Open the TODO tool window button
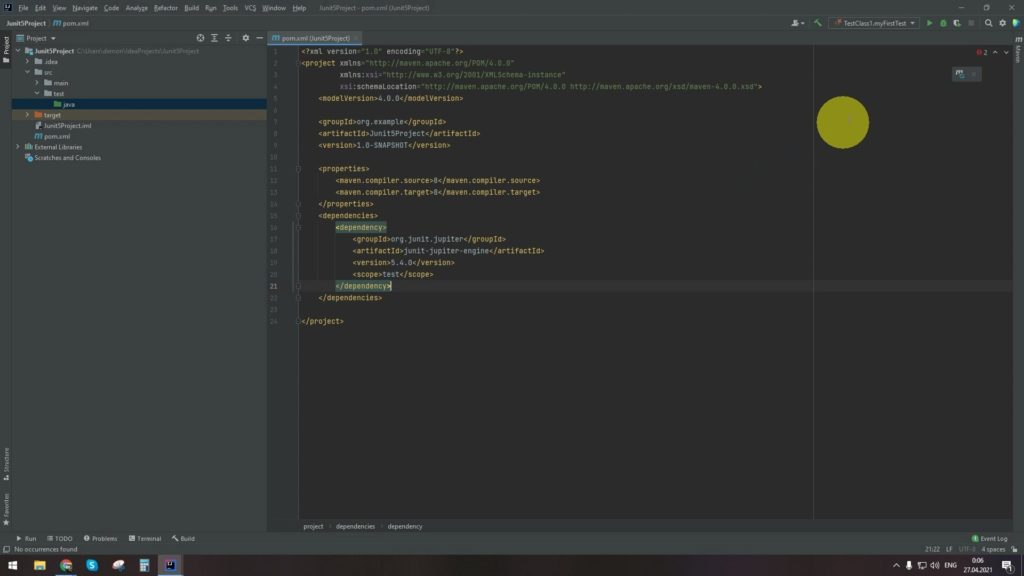This screenshot has height=576, width=1024. click(x=59, y=539)
